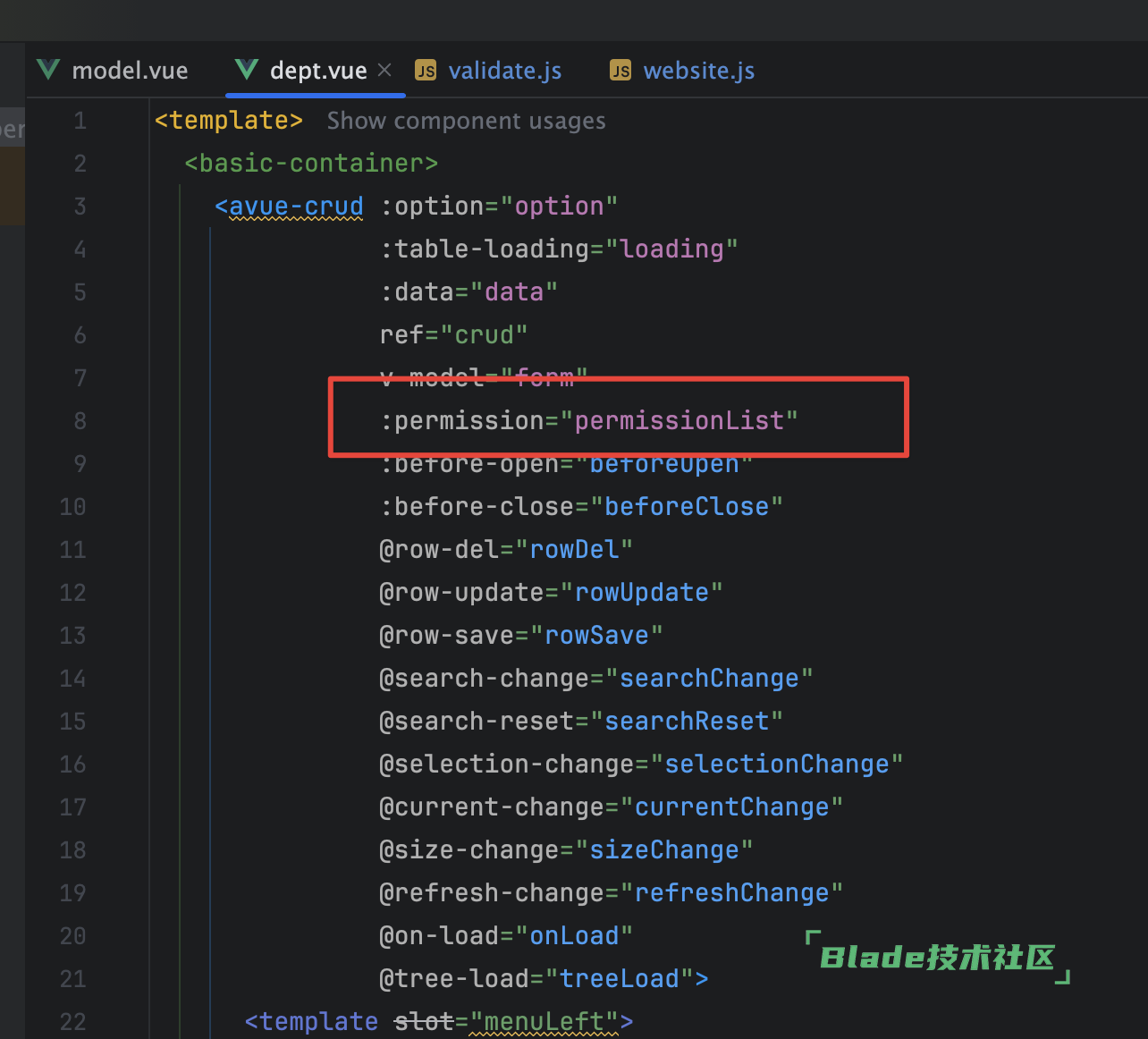Click the treeLoad handler on line 21

[619, 979]
